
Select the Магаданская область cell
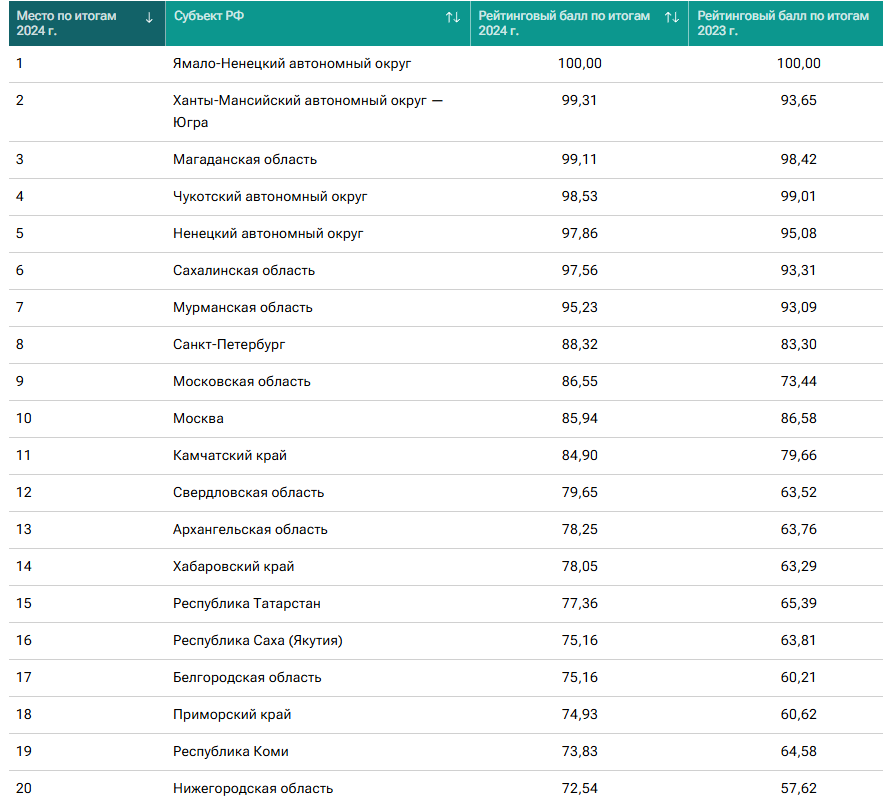click(x=245, y=159)
